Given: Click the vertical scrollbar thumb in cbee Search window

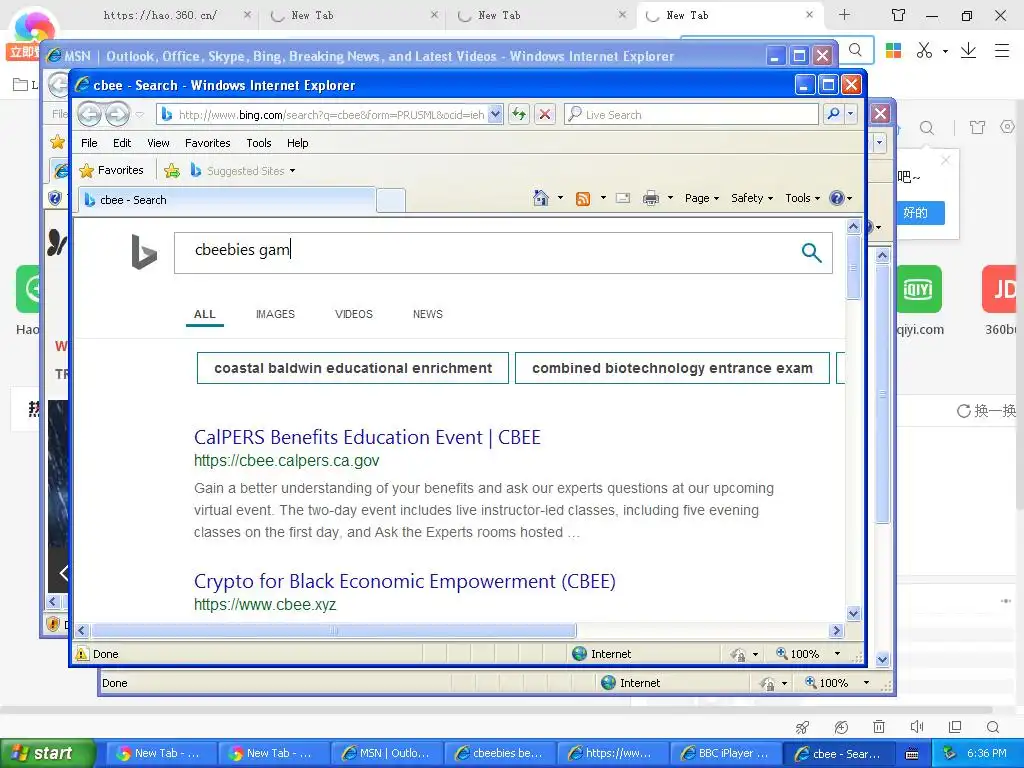Looking at the screenshot, I should (854, 267).
